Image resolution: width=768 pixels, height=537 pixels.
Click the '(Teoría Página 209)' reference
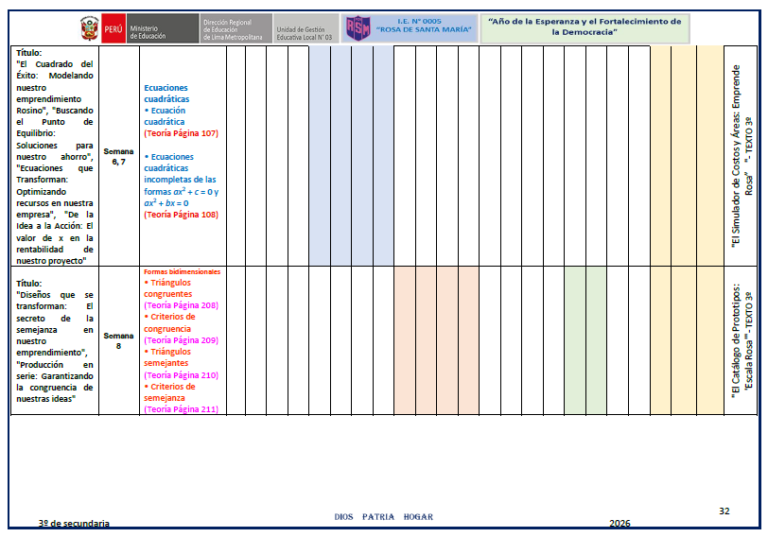(181, 340)
